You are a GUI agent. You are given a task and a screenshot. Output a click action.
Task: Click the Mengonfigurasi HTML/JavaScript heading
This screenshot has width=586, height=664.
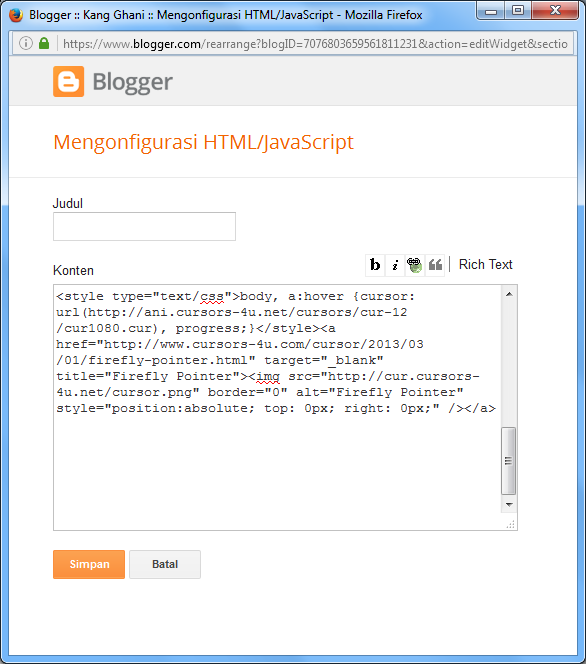point(204,142)
